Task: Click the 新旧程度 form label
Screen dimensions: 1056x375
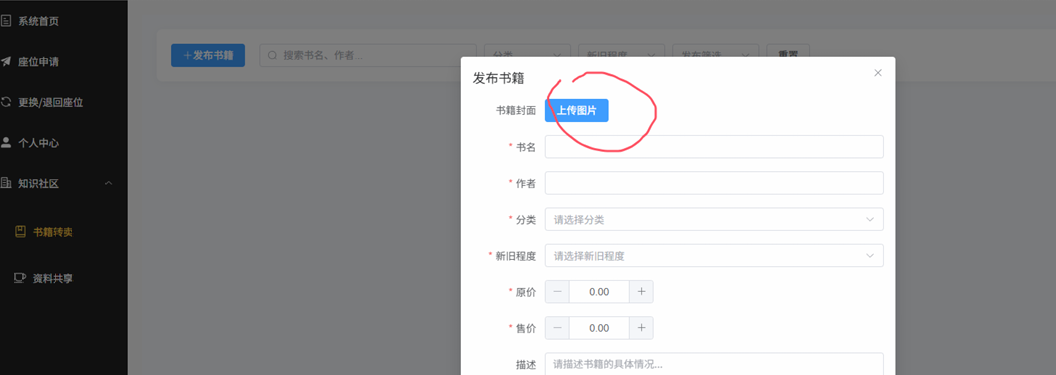Action: [516, 256]
